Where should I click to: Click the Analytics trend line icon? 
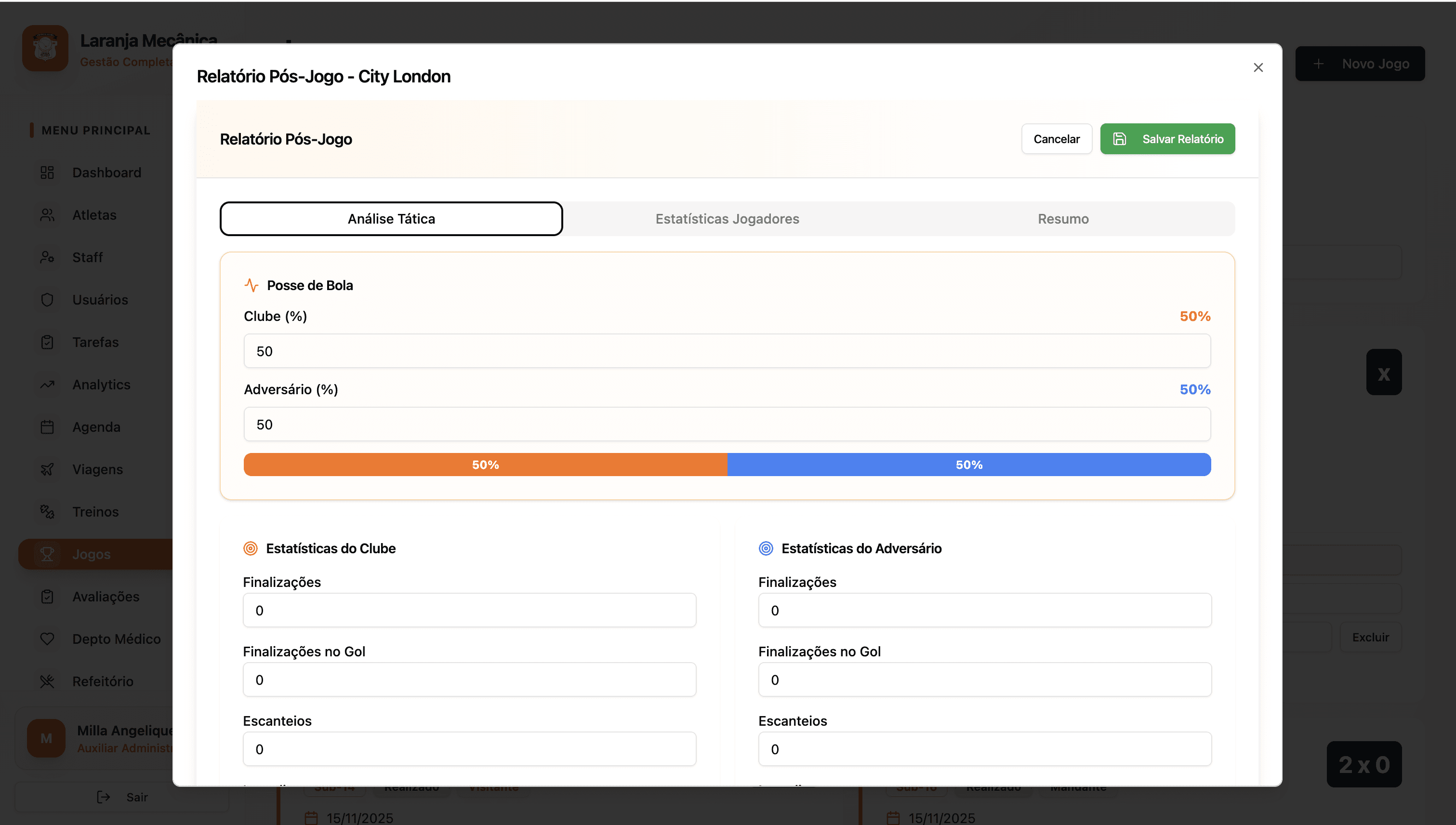[x=47, y=385]
